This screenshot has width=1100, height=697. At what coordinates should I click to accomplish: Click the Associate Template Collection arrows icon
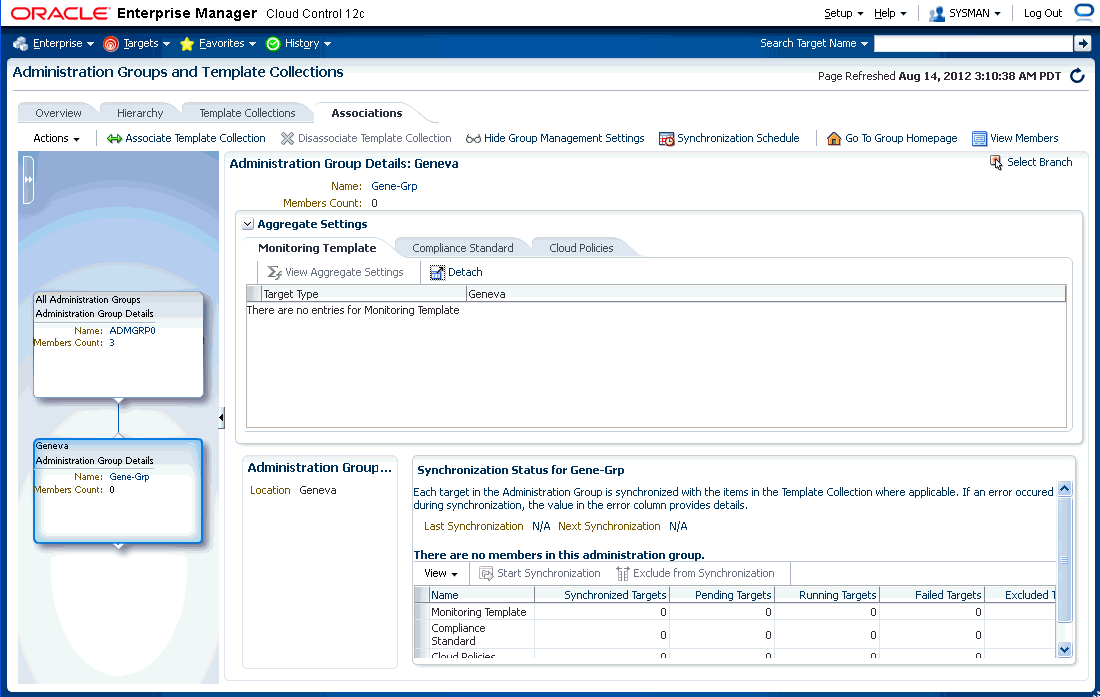pos(114,138)
